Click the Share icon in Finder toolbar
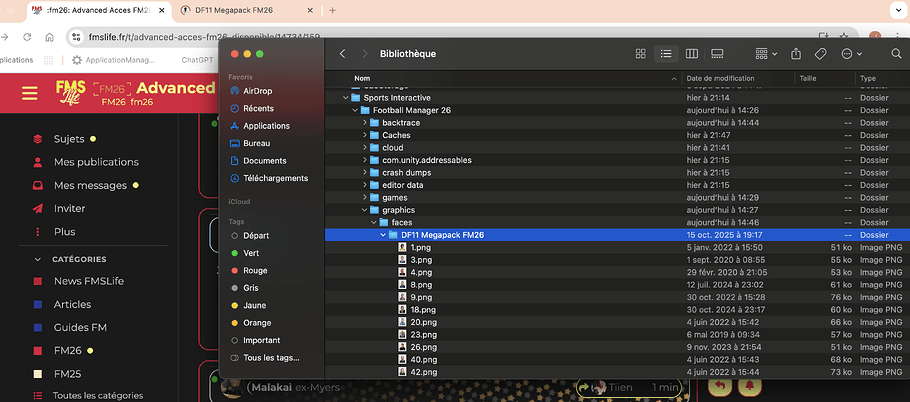The height and width of the screenshot is (402, 910). pos(796,53)
